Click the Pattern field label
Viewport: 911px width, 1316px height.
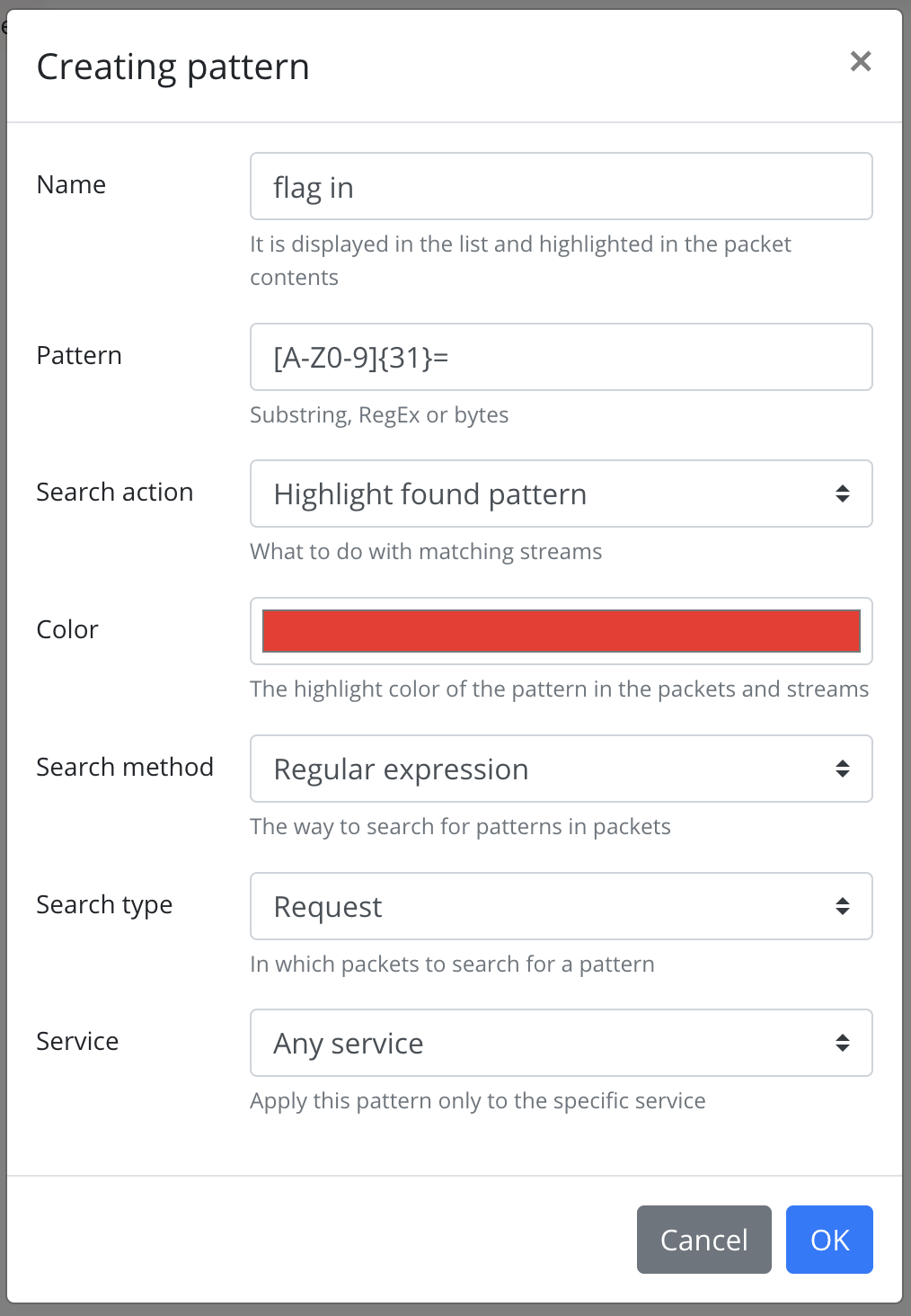[x=79, y=355]
